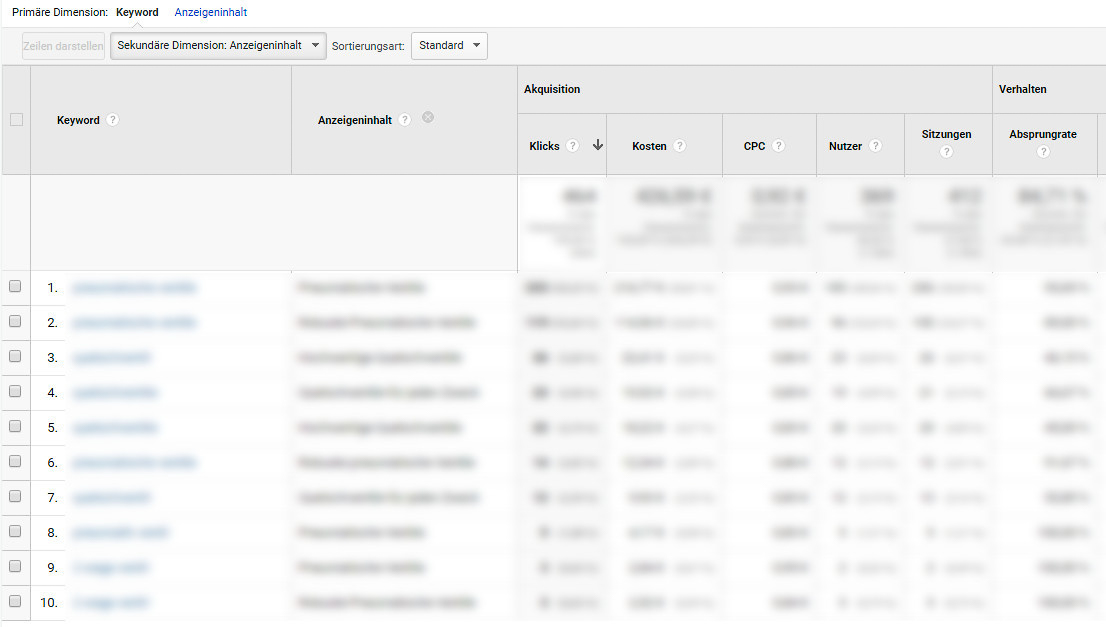Click help icon next to CPC
This screenshot has width=1106, height=627.
(779, 146)
